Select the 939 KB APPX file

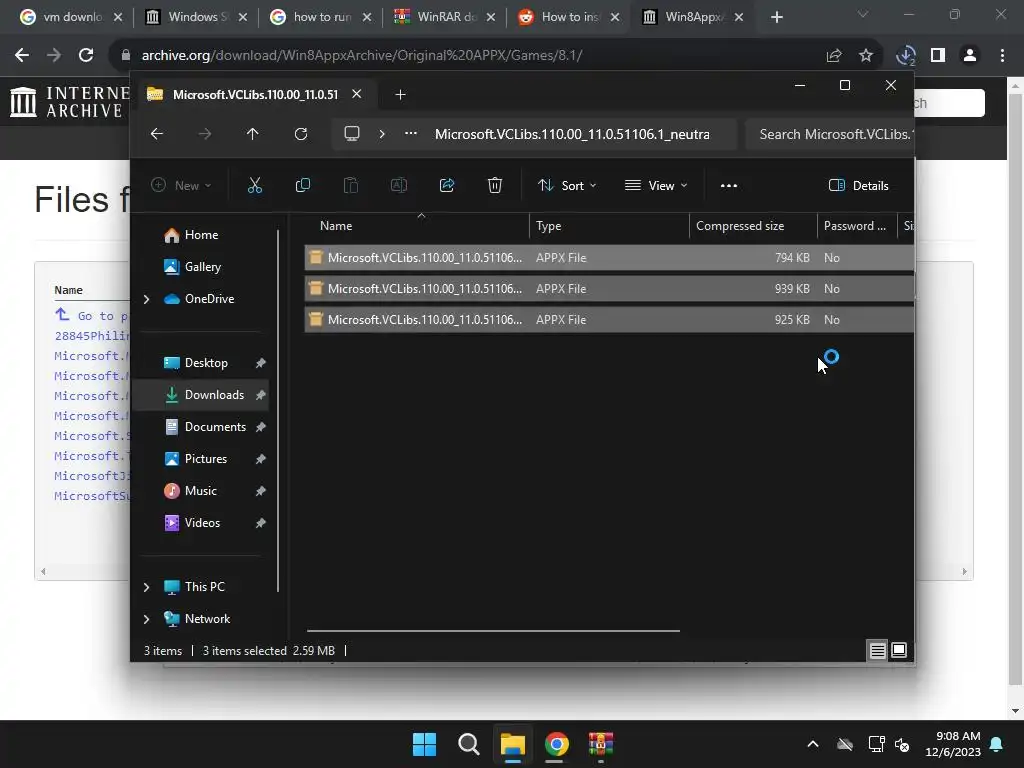609,289
